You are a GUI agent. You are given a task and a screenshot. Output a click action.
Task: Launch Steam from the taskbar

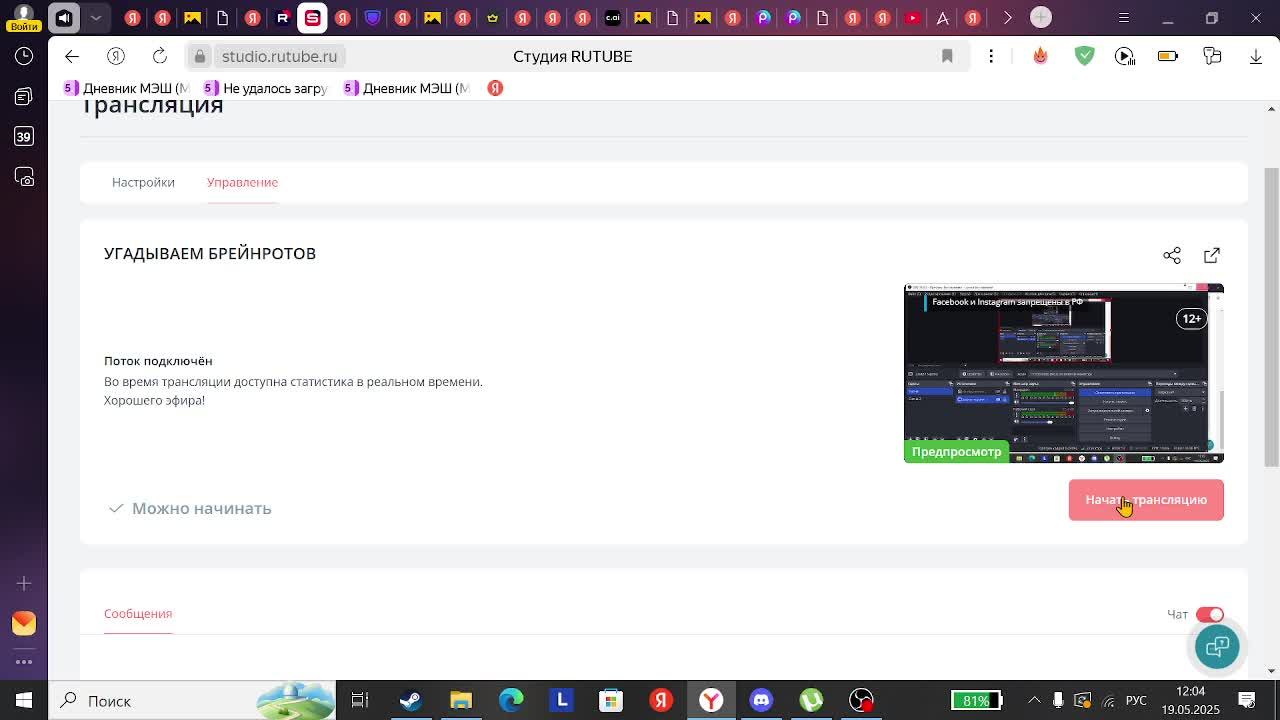coord(410,701)
